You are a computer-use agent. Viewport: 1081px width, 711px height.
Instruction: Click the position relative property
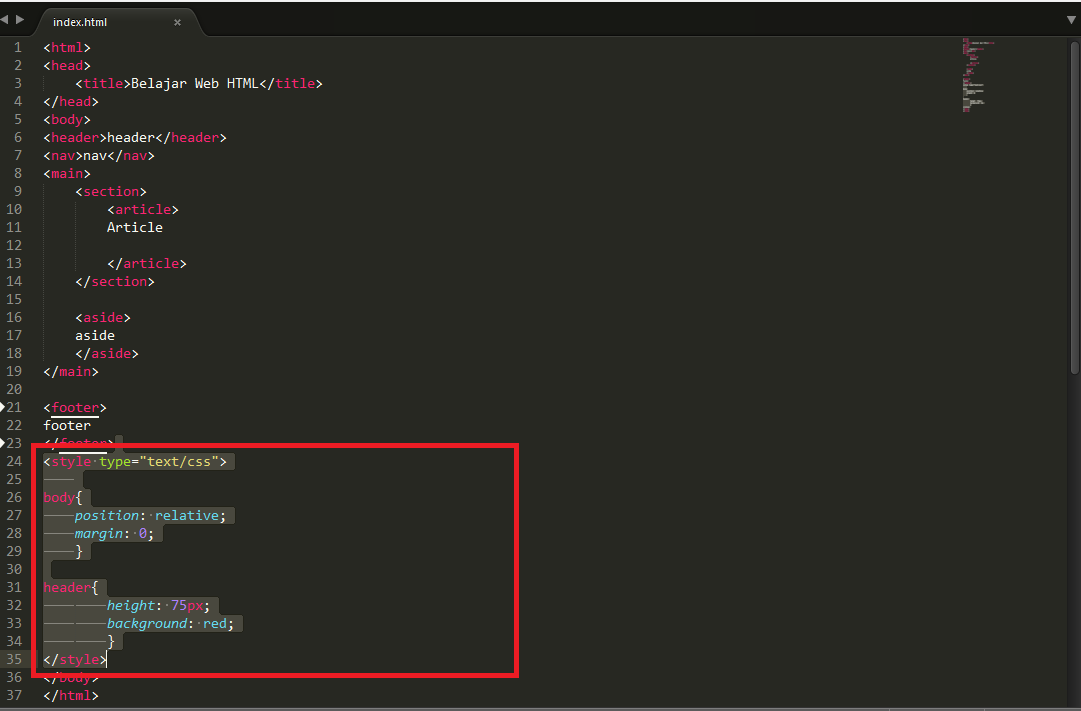pyautogui.click(x=150, y=515)
